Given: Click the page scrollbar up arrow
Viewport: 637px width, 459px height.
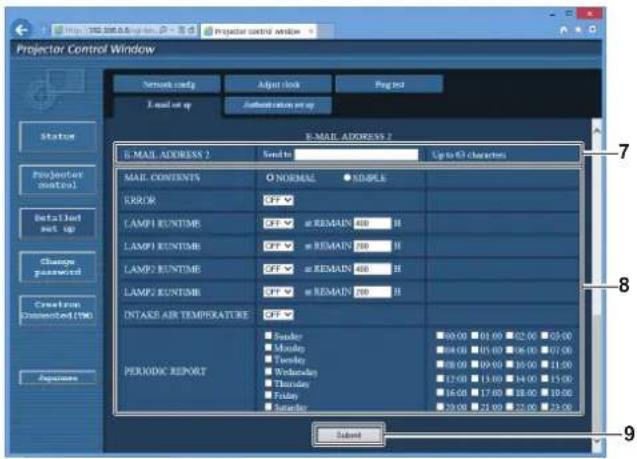Looking at the screenshot, I should click(596, 130).
